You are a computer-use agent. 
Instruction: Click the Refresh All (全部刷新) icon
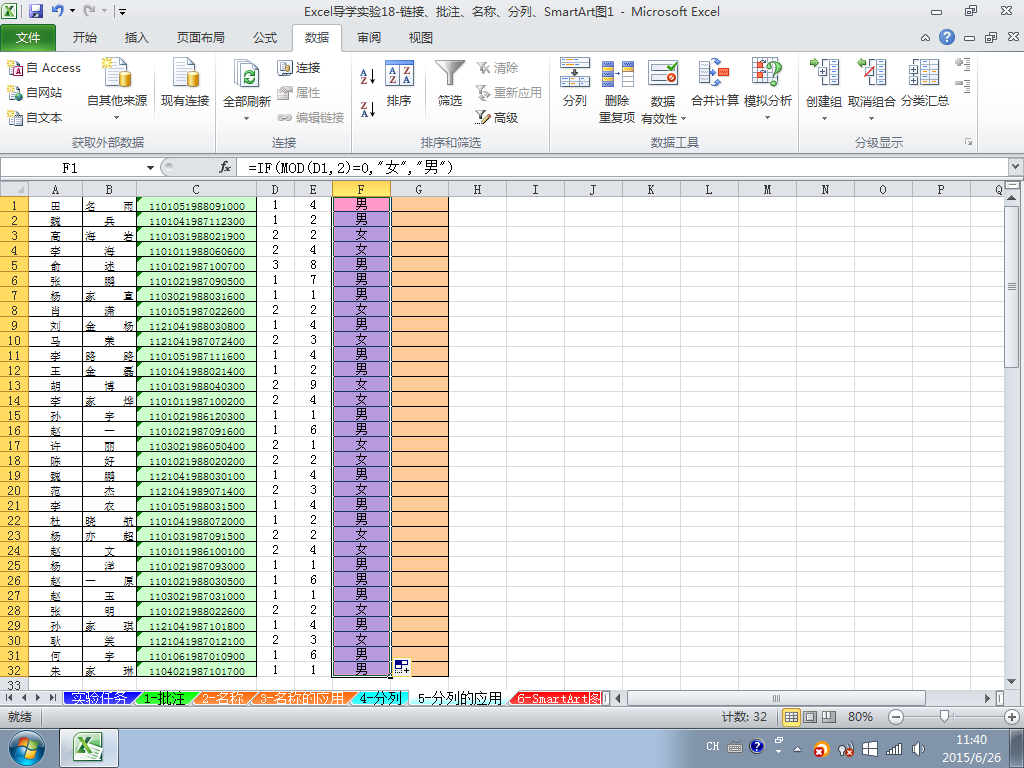pos(247,74)
